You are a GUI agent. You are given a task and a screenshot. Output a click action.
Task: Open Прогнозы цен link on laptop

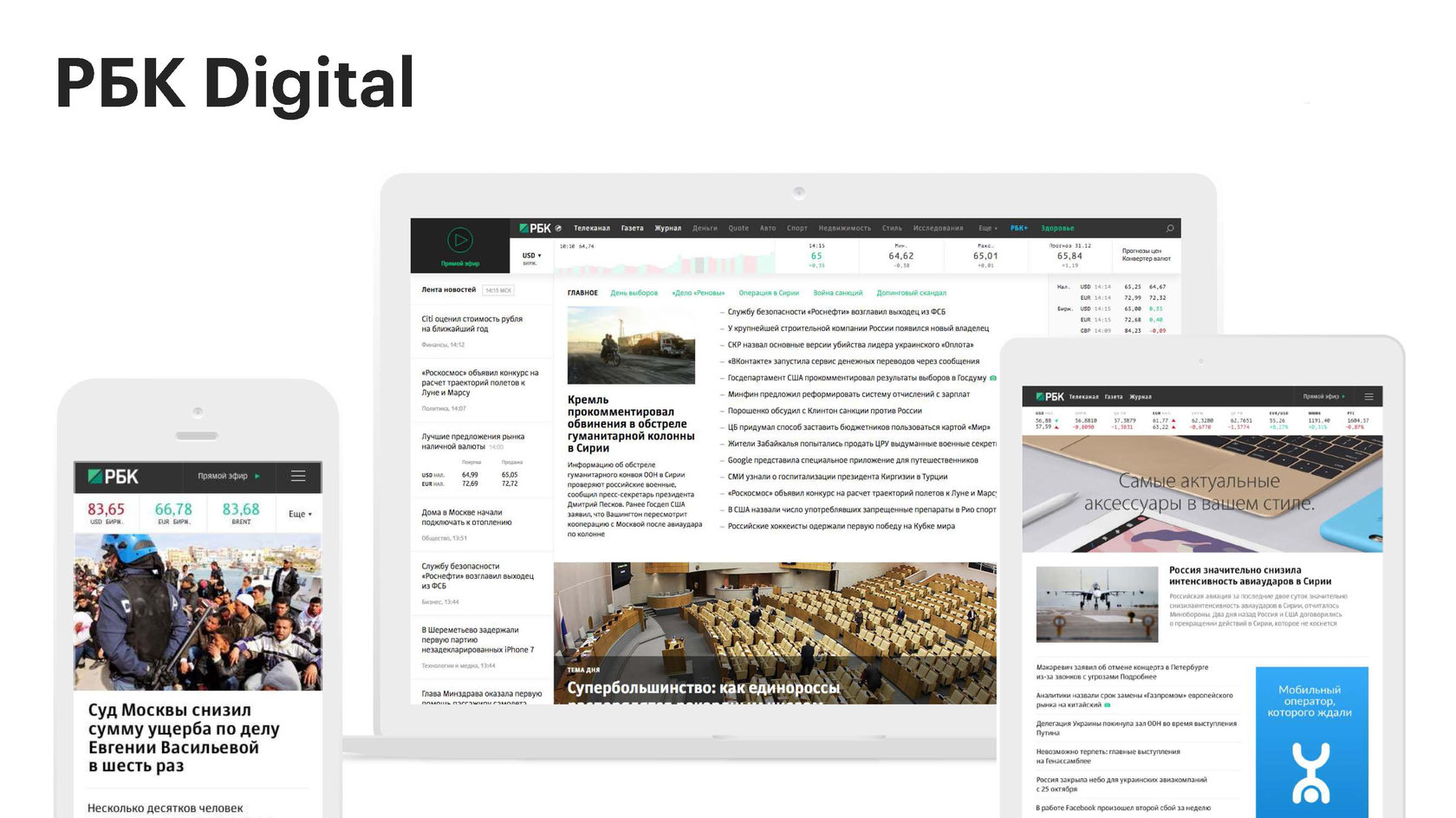[x=1142, y=251]
